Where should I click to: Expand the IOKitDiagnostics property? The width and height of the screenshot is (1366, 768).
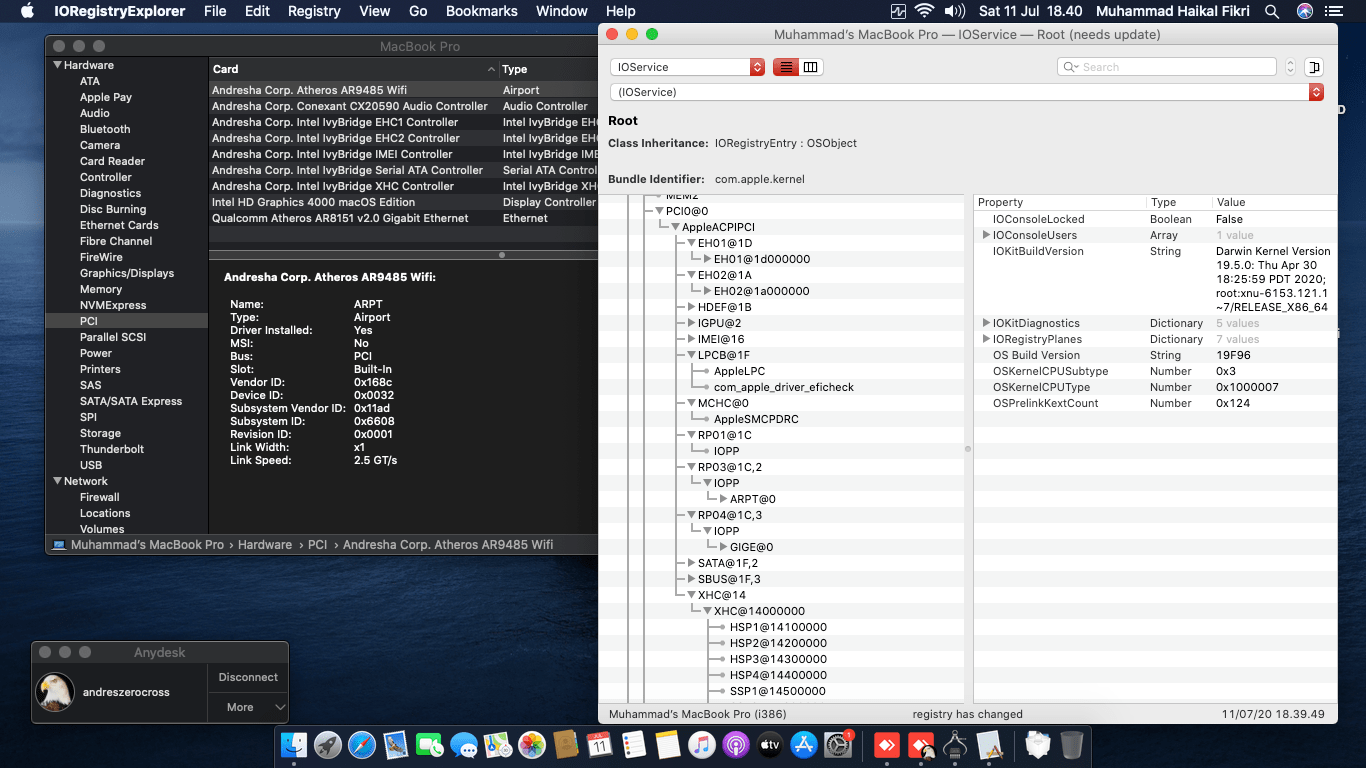tap(986, 323)
